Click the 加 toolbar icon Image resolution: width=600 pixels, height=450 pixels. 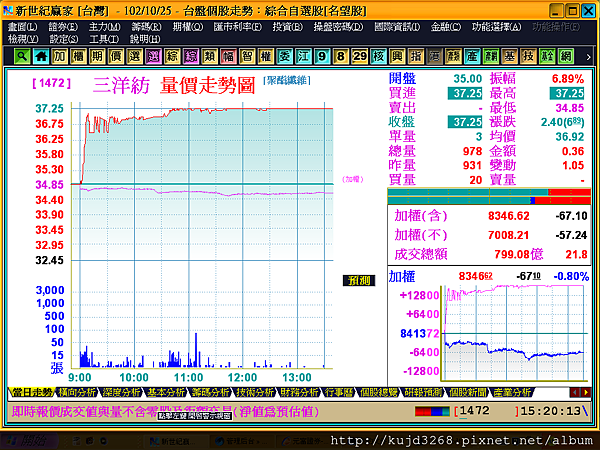coord(60,57)
